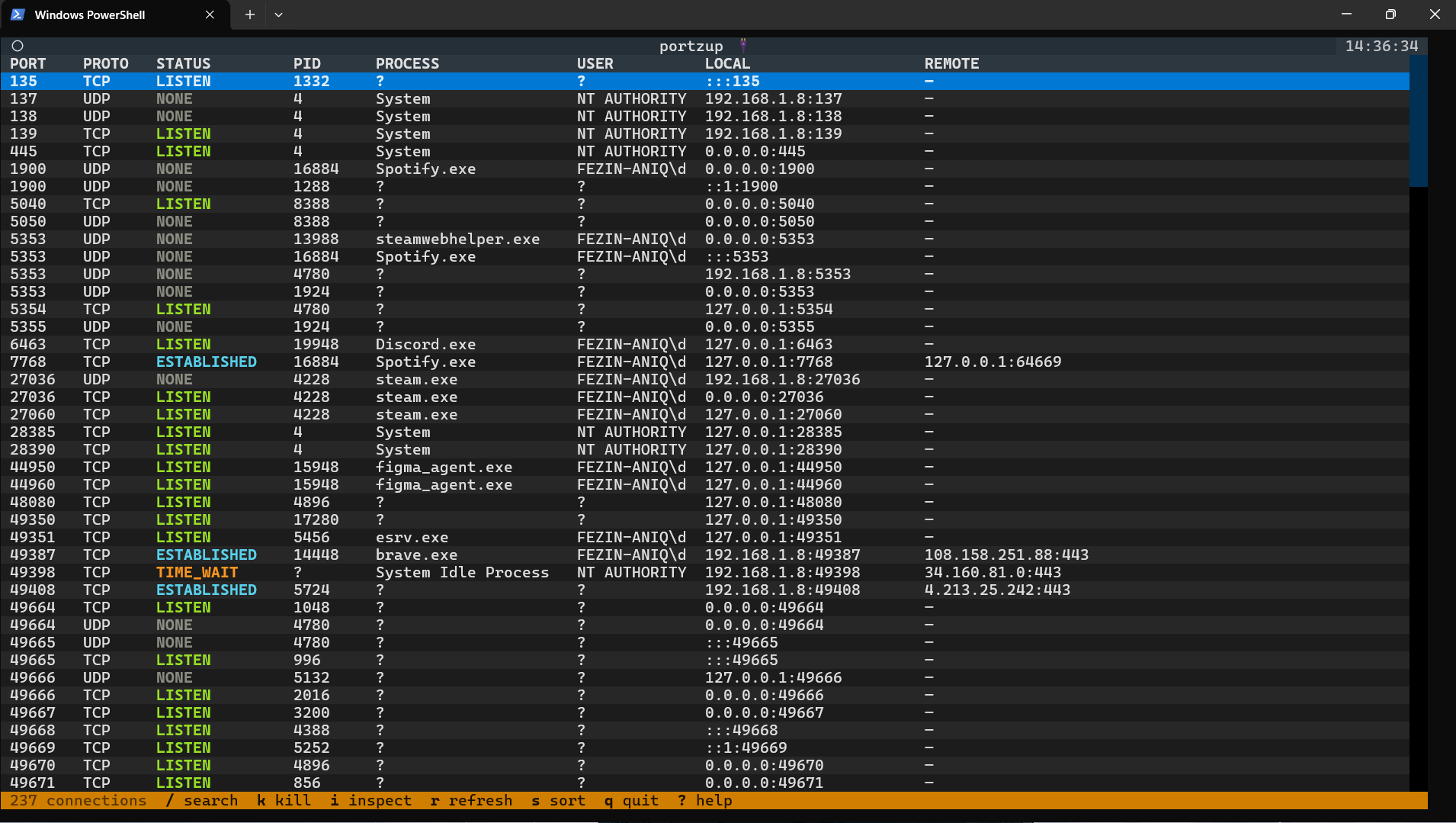The width and height of the screenshot is (1456, 823).
Task: Click the clock showing 14:36:34
Action: 1381,47
